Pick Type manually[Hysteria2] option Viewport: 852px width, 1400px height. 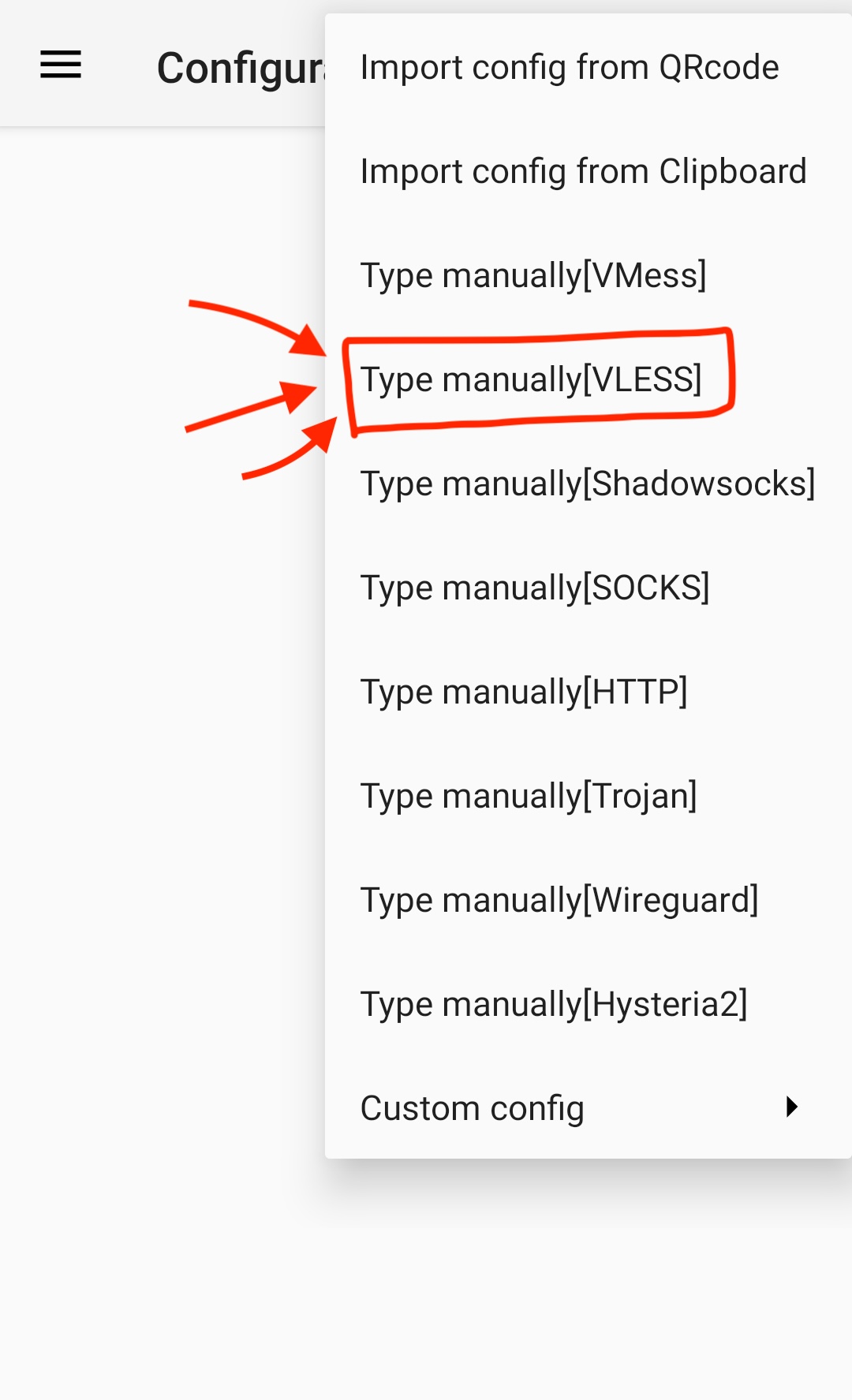[x=554, y=1005]
